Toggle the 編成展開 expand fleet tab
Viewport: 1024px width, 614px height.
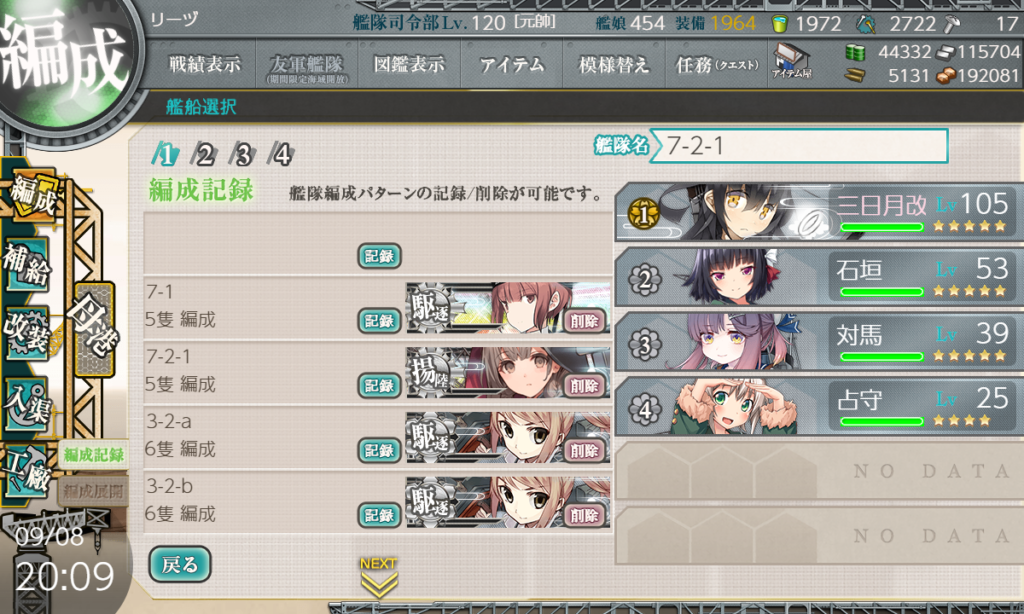click(x=93, y=492)
